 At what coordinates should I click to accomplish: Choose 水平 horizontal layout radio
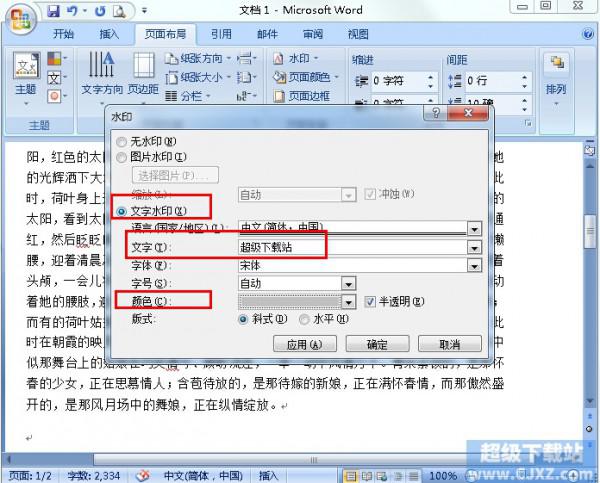click(304, 319)
